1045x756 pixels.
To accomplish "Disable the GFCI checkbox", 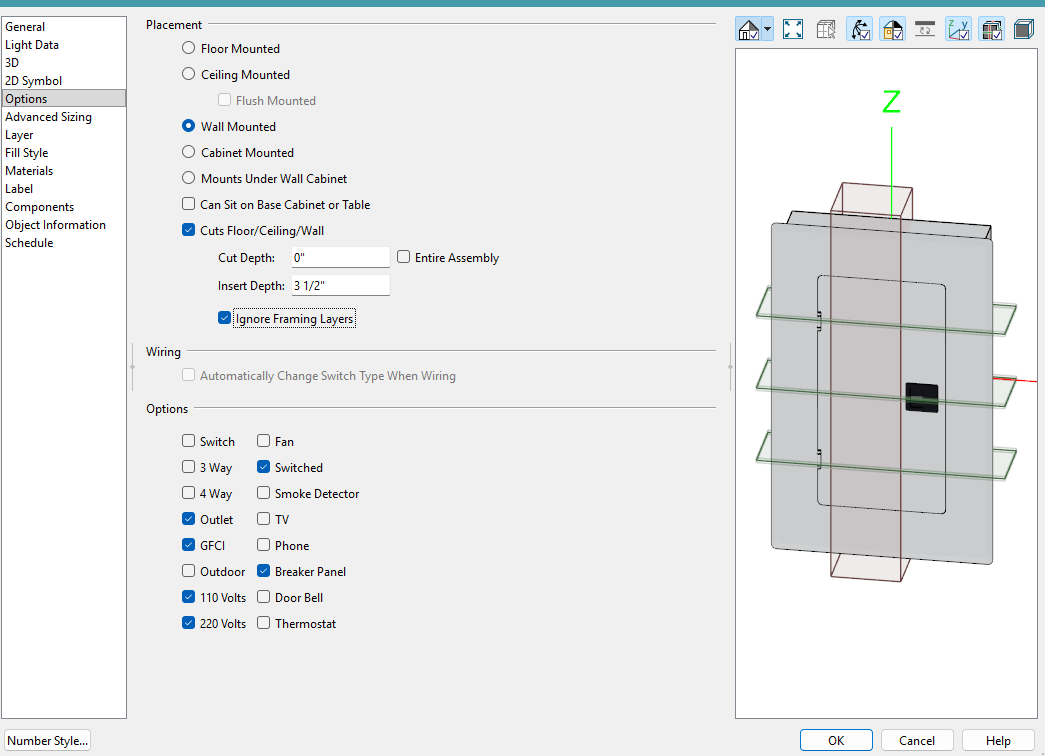I will (x=189, y=545).
